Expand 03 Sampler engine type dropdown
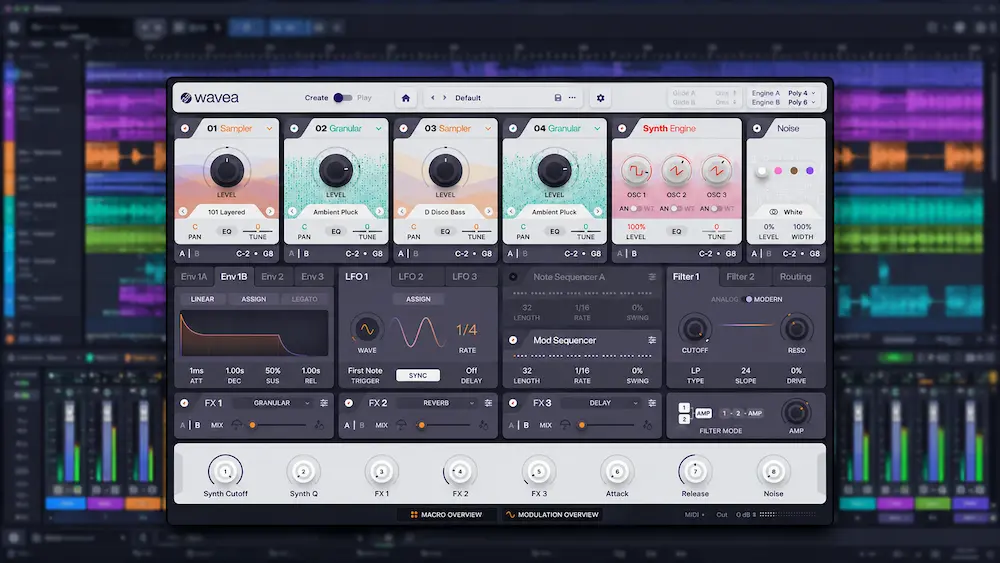 (x=488, y=129)
